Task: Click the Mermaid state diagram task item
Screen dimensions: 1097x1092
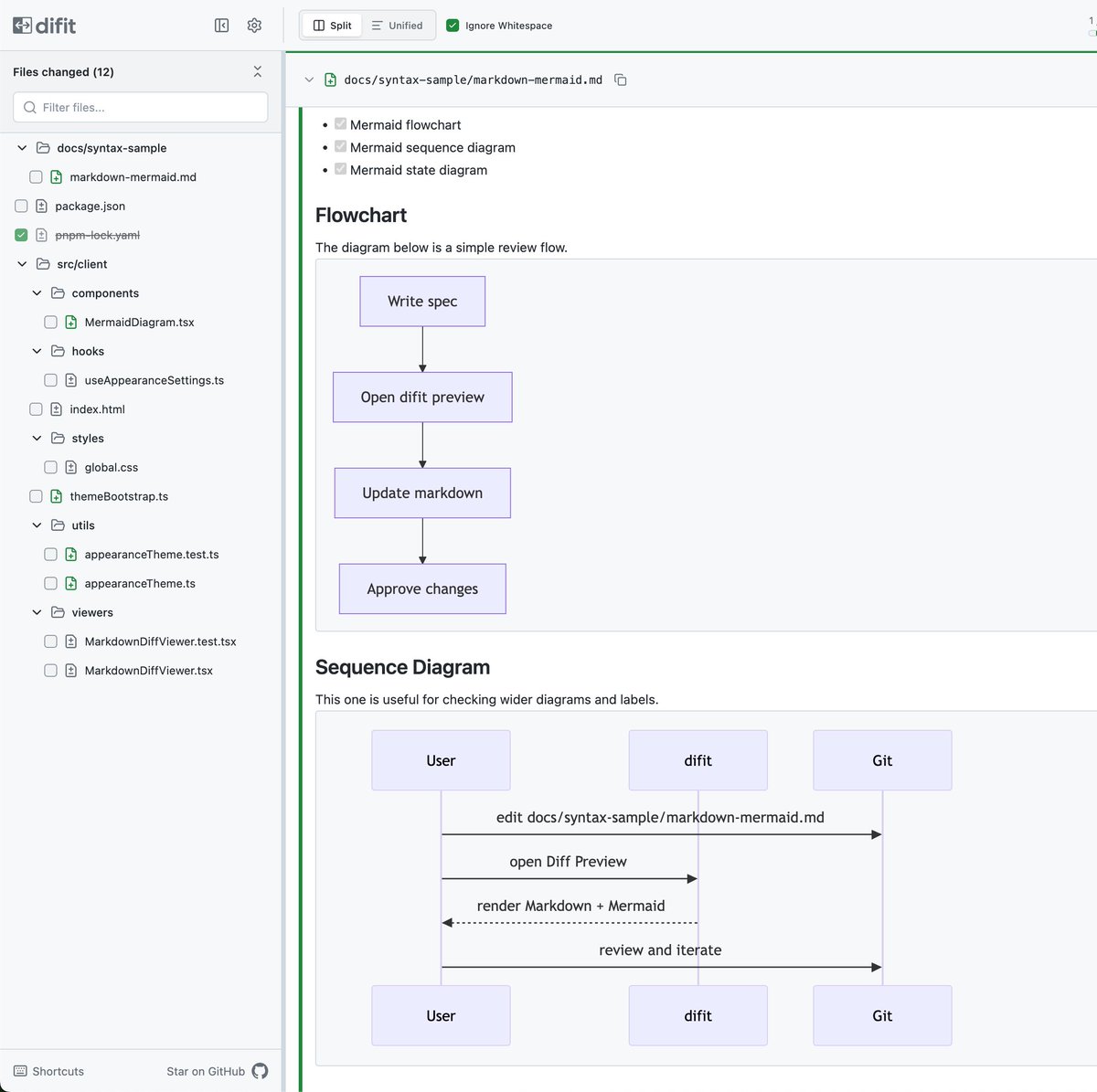Action: (419, 170)
